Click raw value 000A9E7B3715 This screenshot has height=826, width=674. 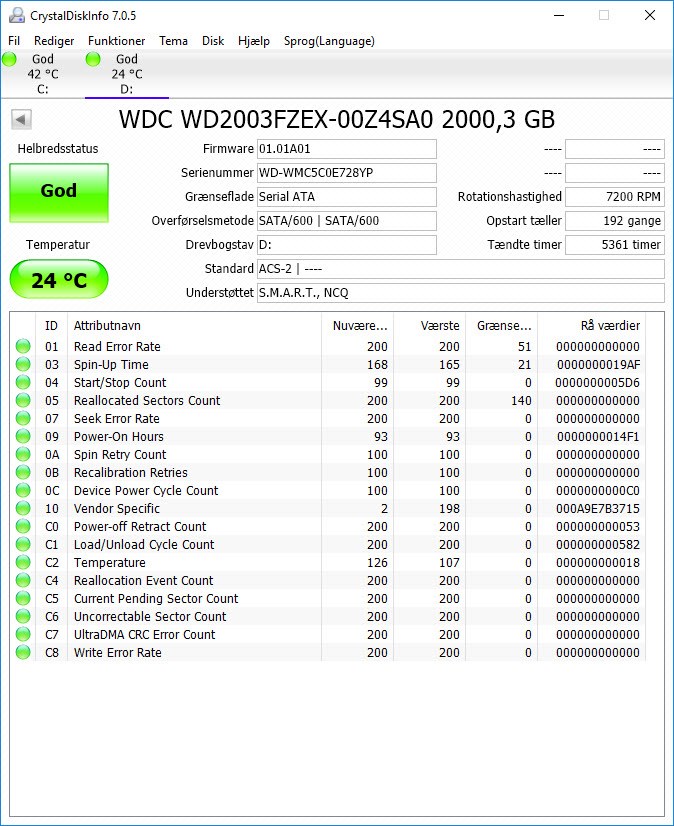(x=598, y=508)
